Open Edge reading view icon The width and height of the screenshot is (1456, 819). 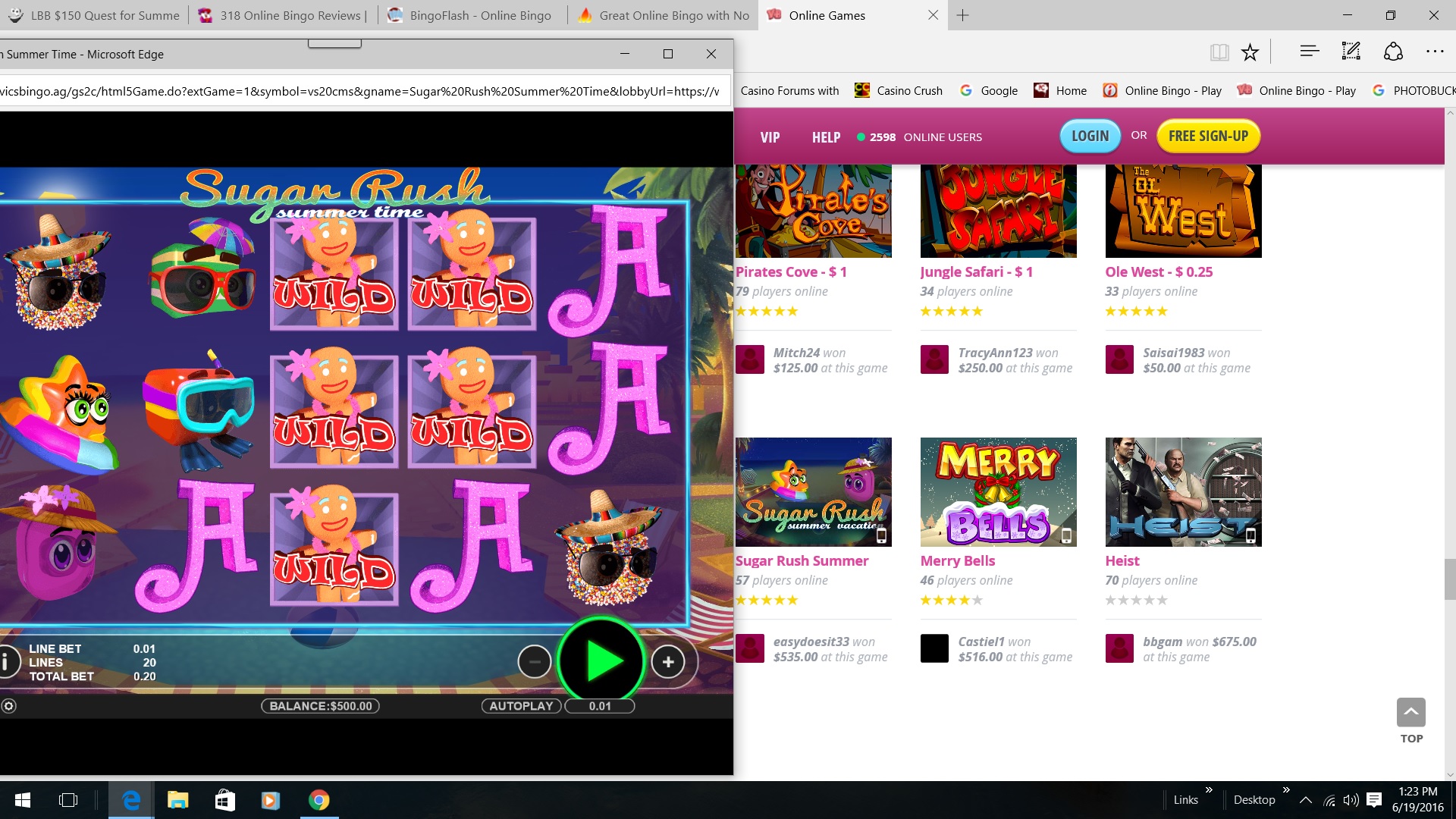point(1219,52)
